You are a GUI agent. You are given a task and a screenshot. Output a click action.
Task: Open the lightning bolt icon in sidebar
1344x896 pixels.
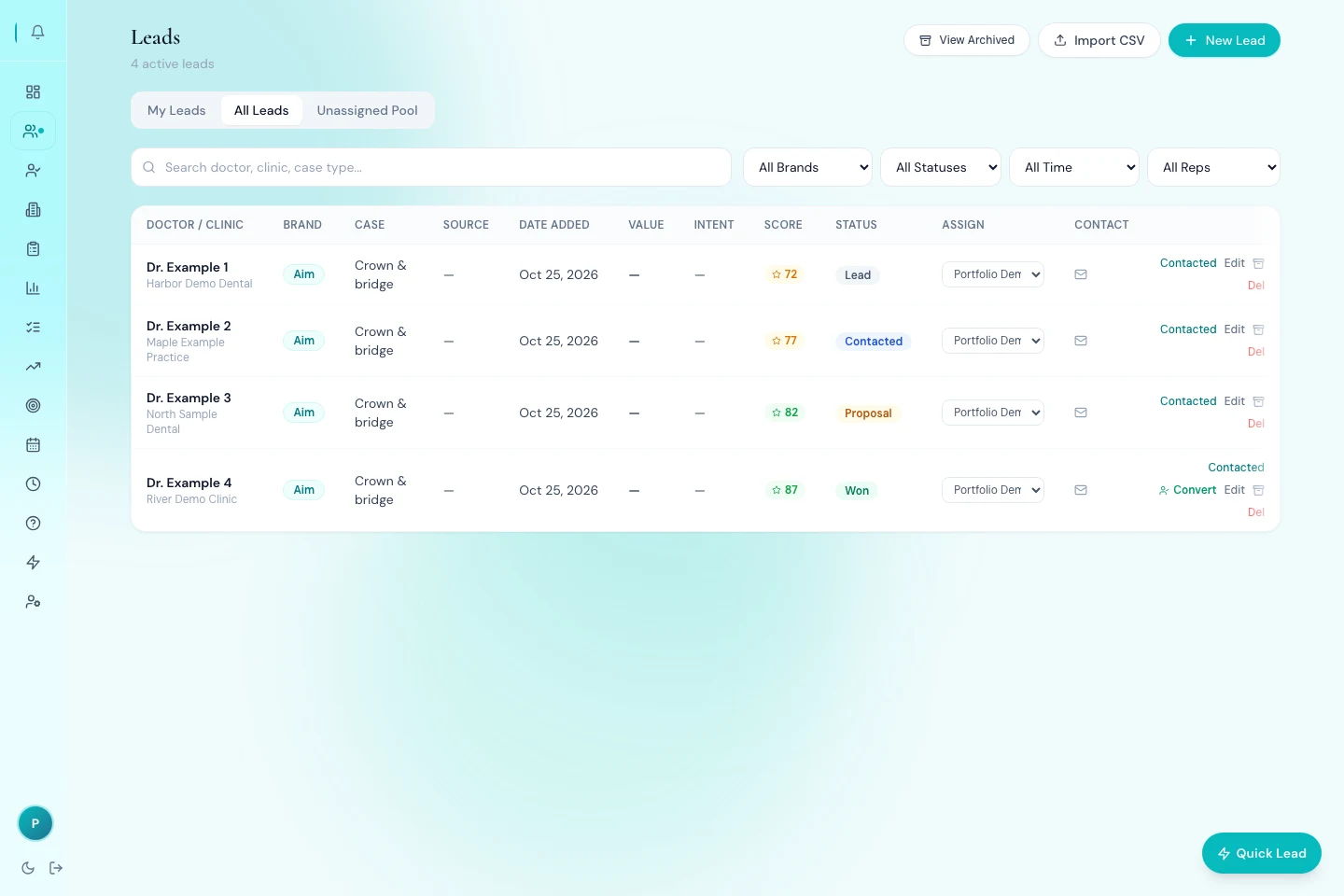coord(33,562)
